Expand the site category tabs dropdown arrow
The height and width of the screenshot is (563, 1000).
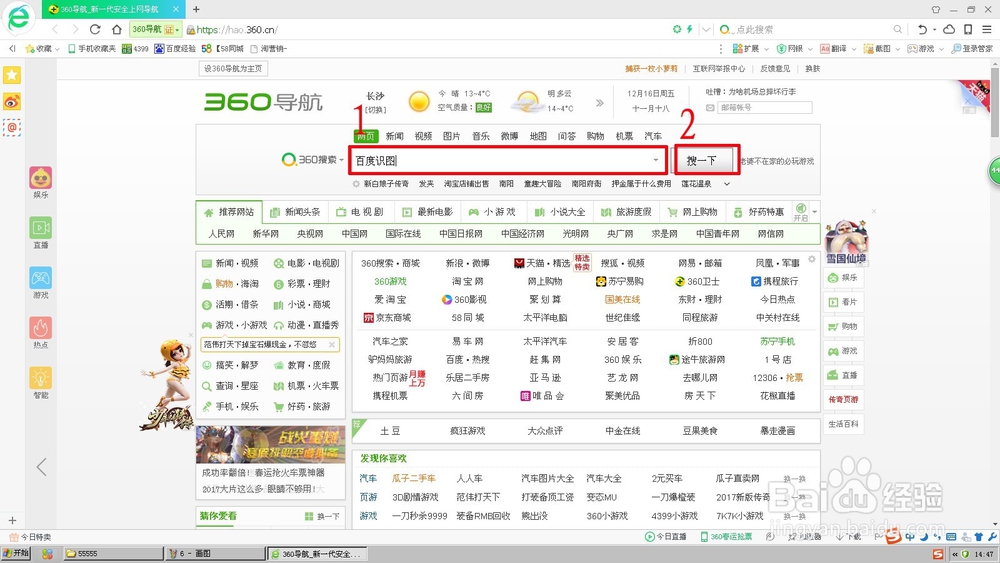[814, 212]
